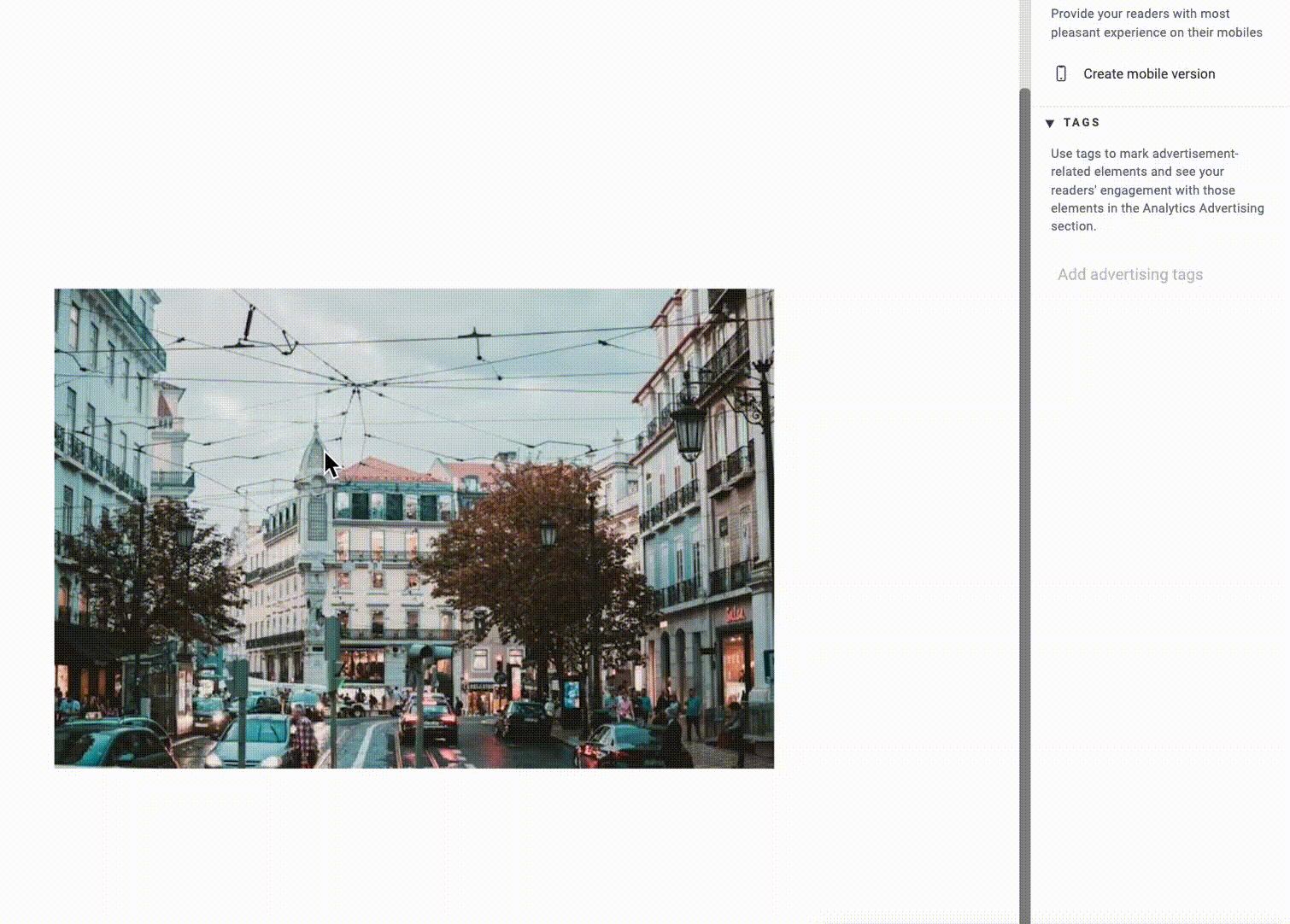
Task: Click the tags description paragraph
Action: click(1156, 190)
